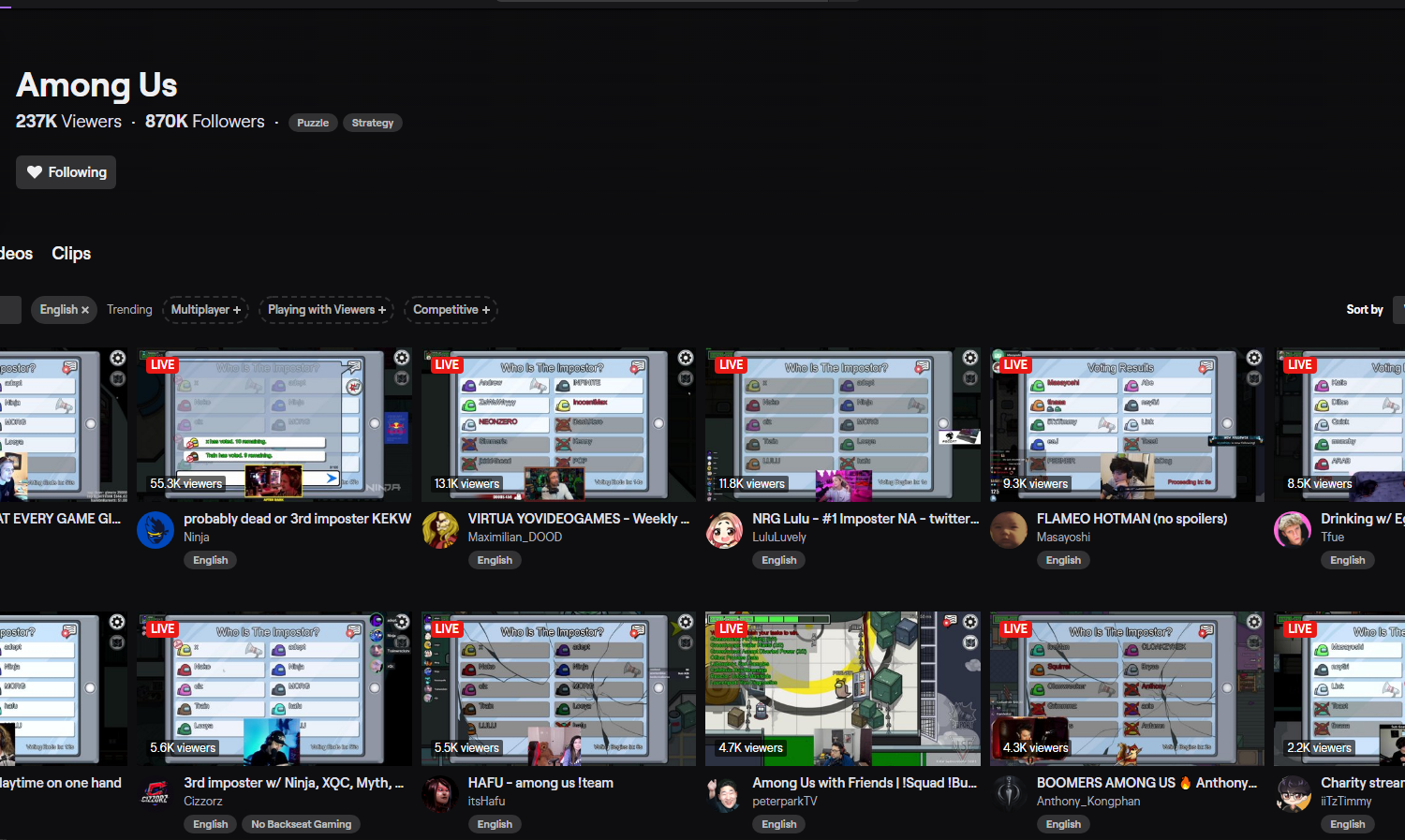Remove the English language filter tag

coord(84,310)
